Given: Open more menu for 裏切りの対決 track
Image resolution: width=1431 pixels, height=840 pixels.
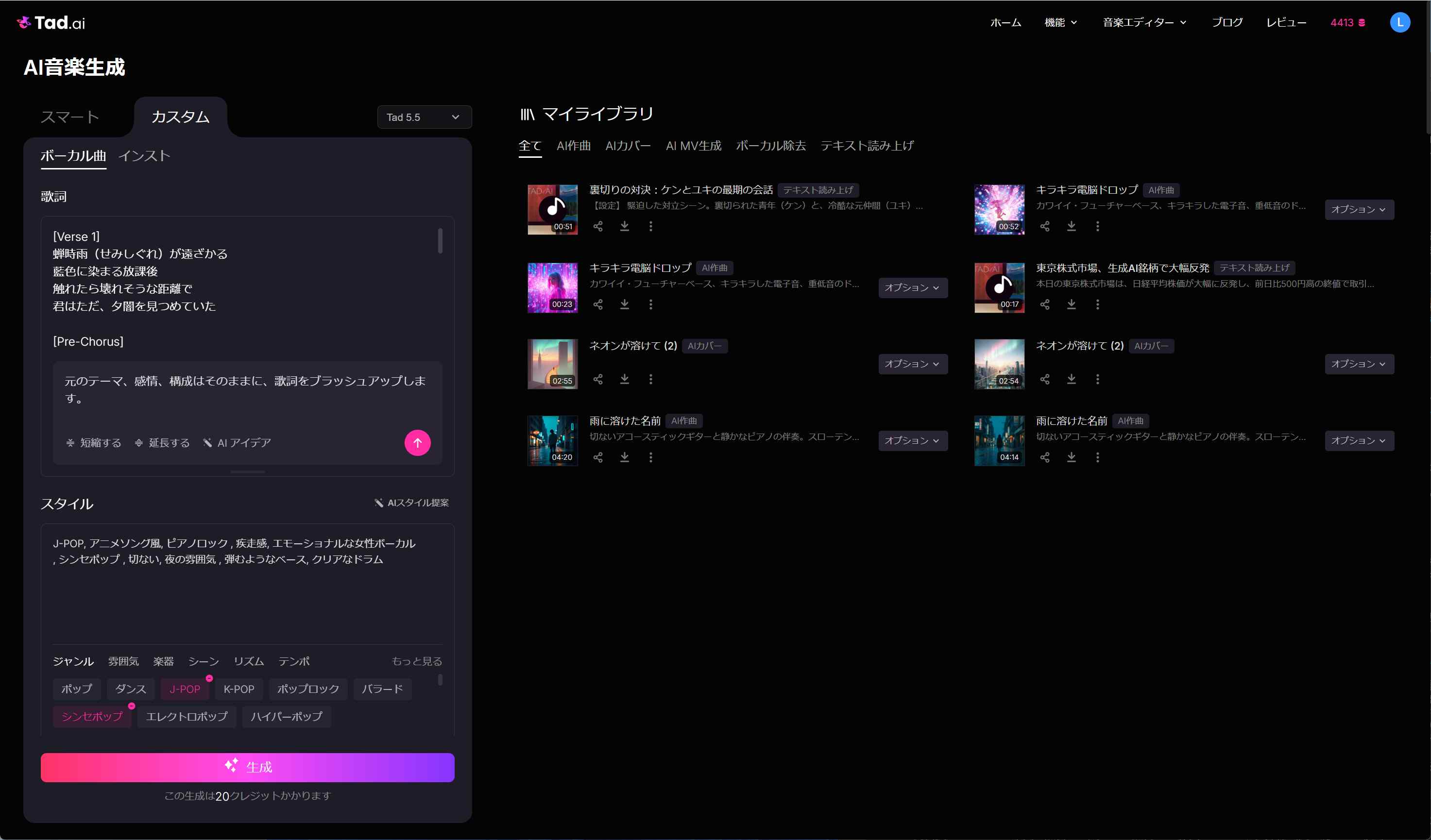Looking at the screenshot, I should [x=651, y=226].
